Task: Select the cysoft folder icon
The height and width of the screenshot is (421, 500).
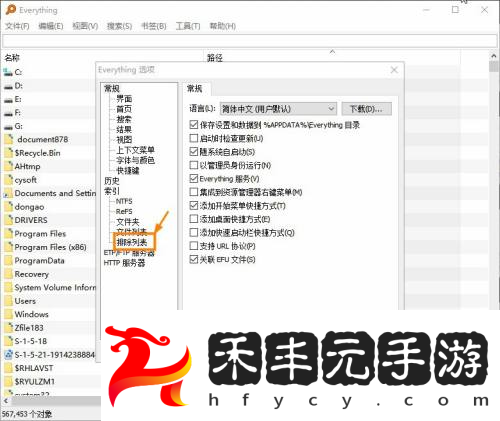Action: tap(9, 180)
